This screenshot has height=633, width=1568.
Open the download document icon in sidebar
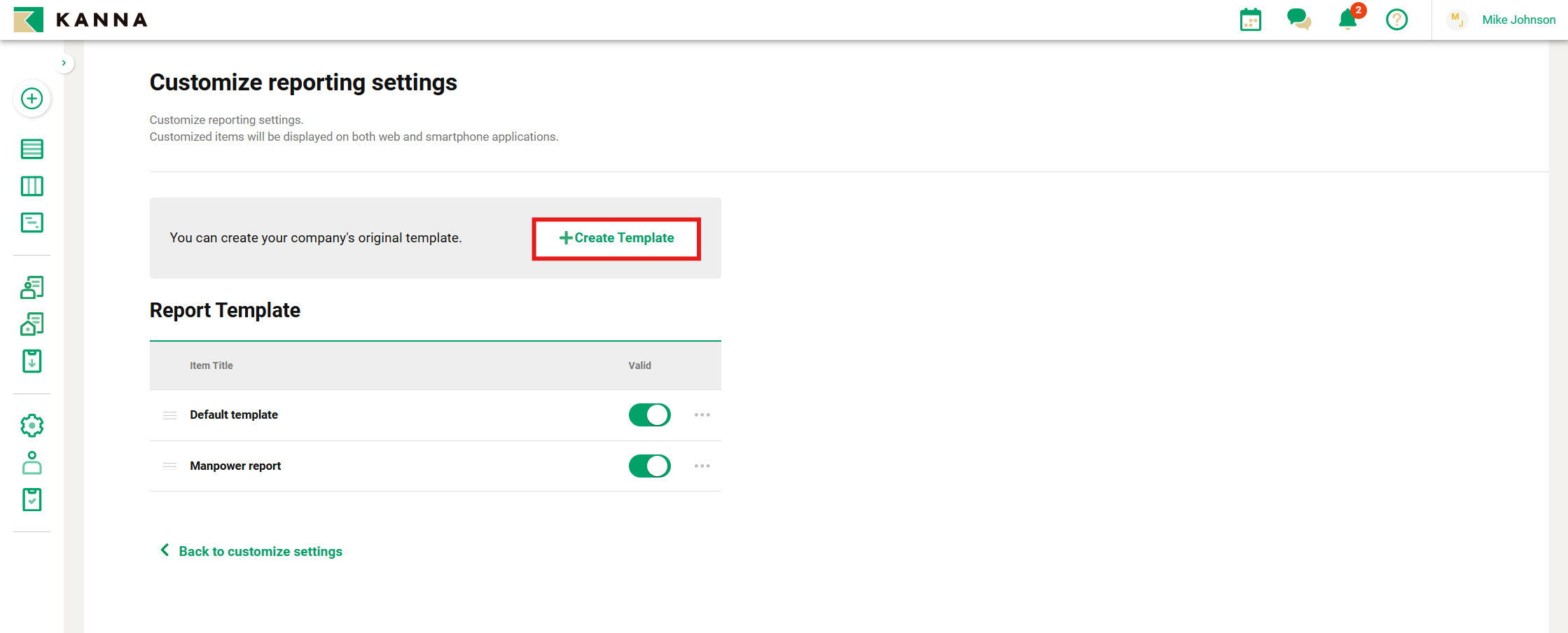[x=32, y=361]
